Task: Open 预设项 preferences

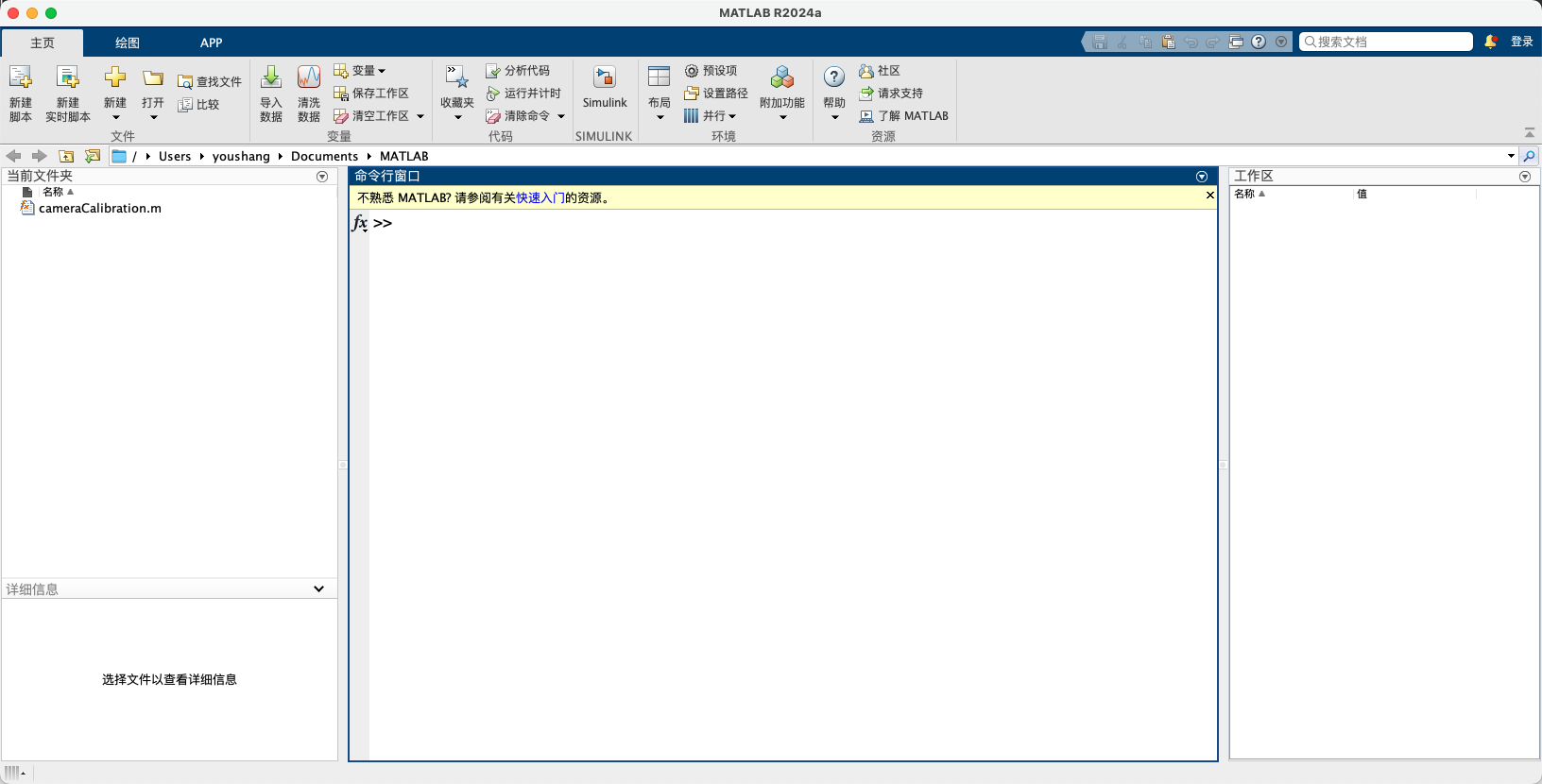Action: point(711,71)
